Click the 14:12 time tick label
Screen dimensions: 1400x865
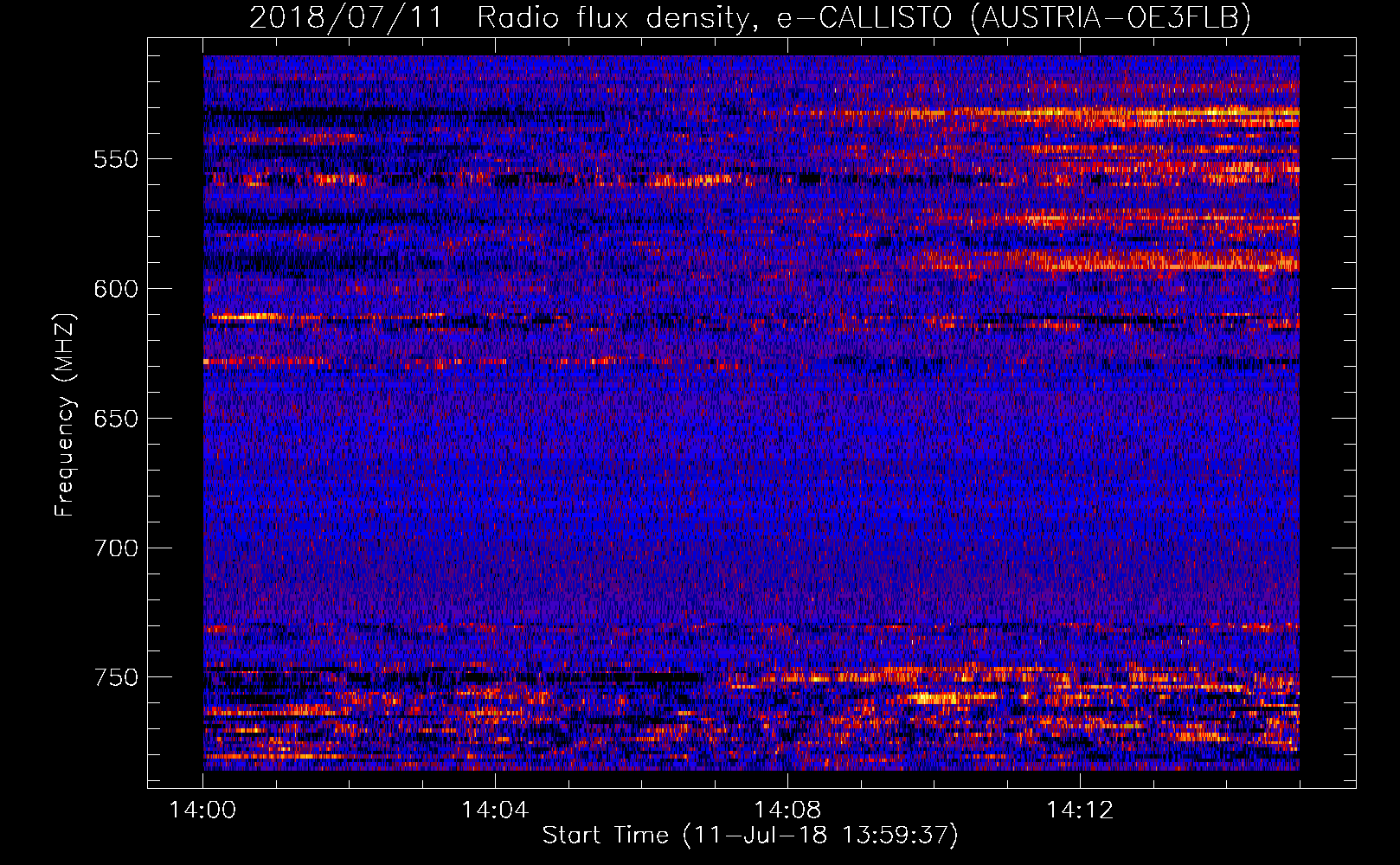click(1080, 811)
